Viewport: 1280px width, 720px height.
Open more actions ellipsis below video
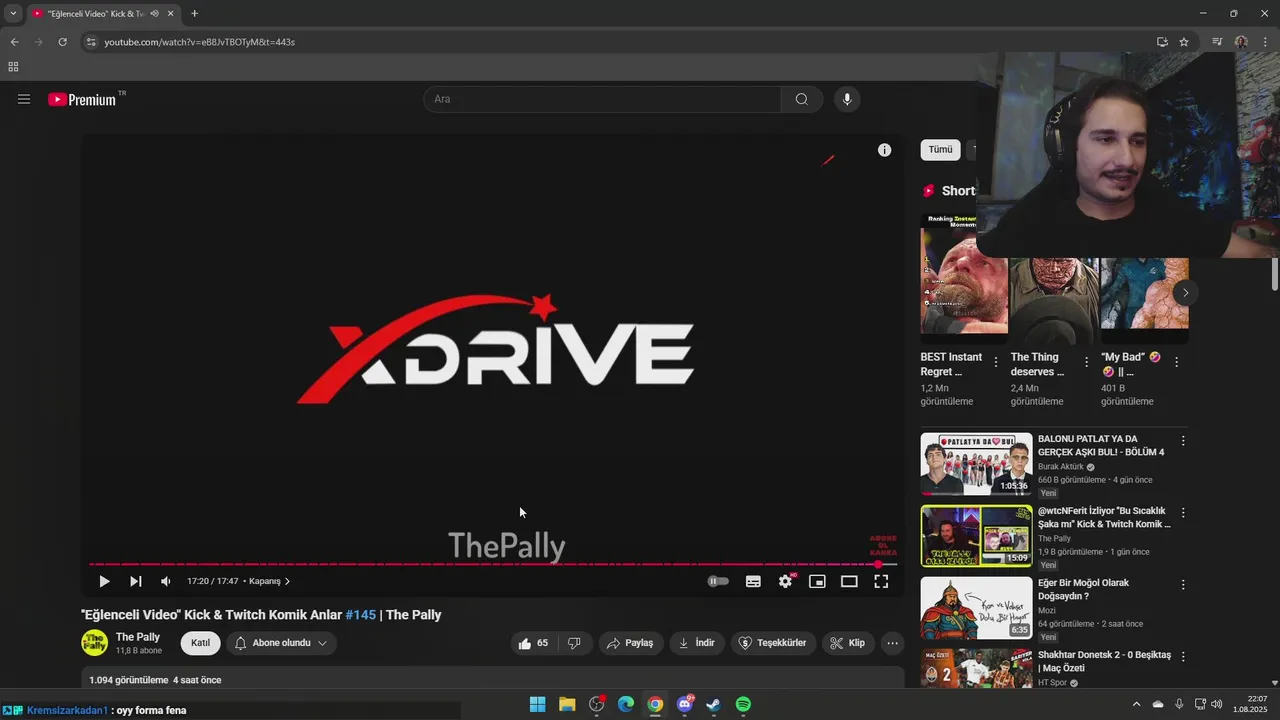click(892, 643)
